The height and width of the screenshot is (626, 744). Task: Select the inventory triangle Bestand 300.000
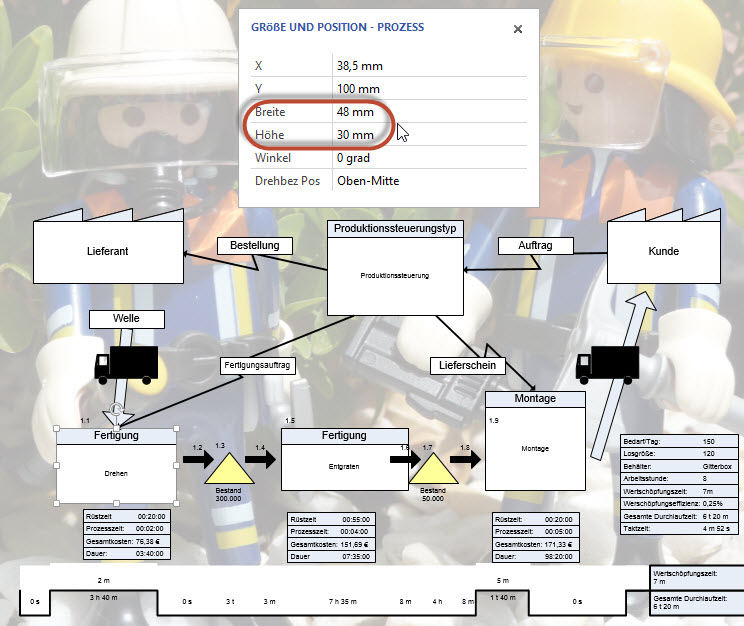tap(229, 468)
